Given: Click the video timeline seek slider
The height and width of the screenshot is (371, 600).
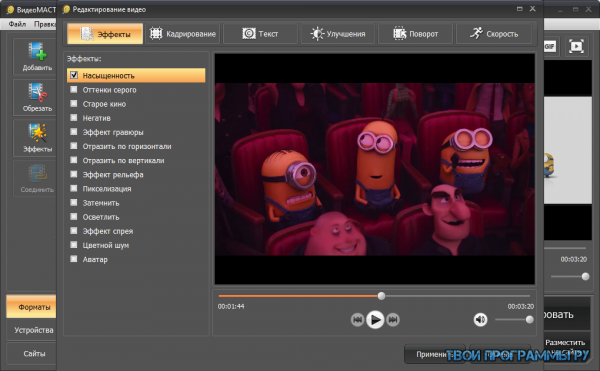Looking at the screenshot, I should pyautogui.click(x=374, y=296).
